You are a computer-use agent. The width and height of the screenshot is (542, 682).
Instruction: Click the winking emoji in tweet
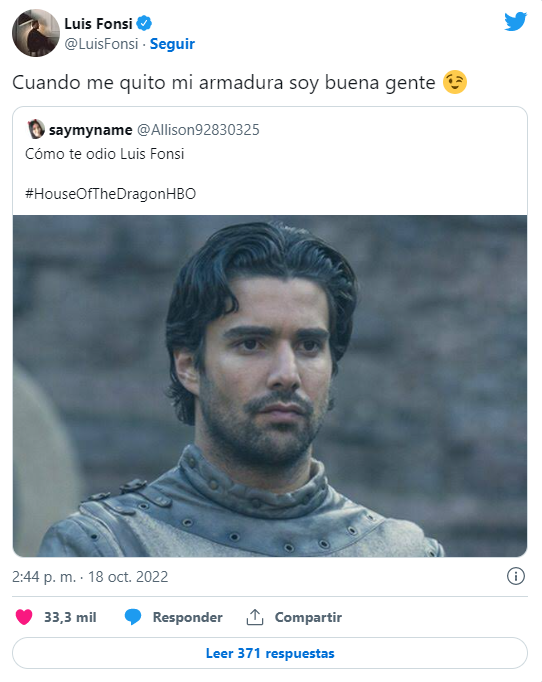455,82
